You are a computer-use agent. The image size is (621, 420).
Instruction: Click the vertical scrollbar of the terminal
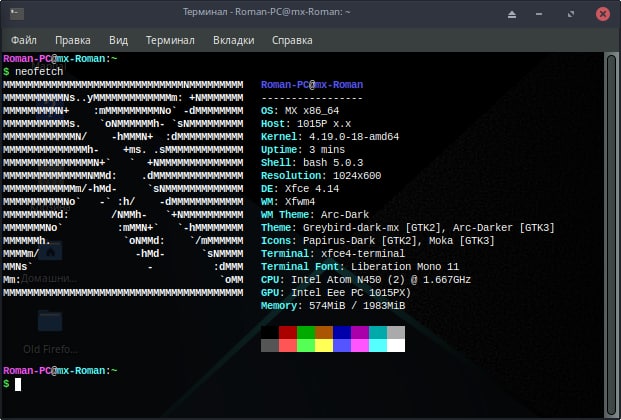611,235
